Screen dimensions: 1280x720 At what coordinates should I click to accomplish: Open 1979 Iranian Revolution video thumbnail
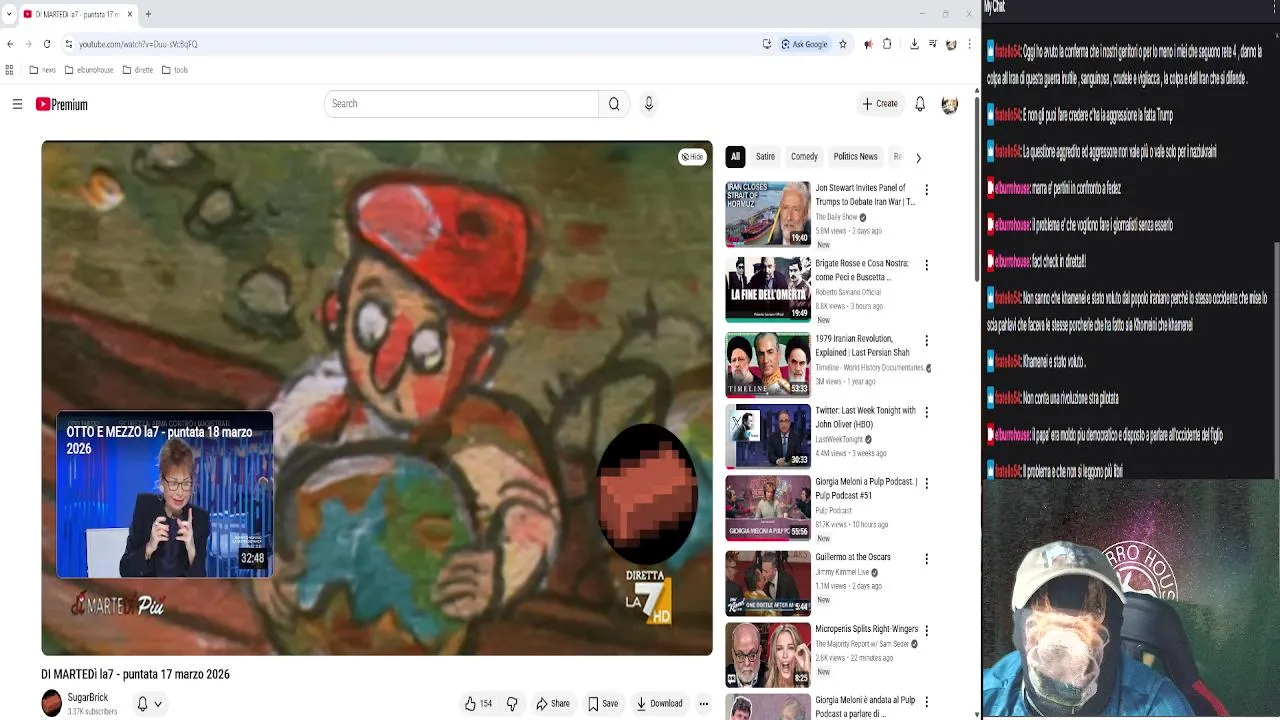(768, 364)
